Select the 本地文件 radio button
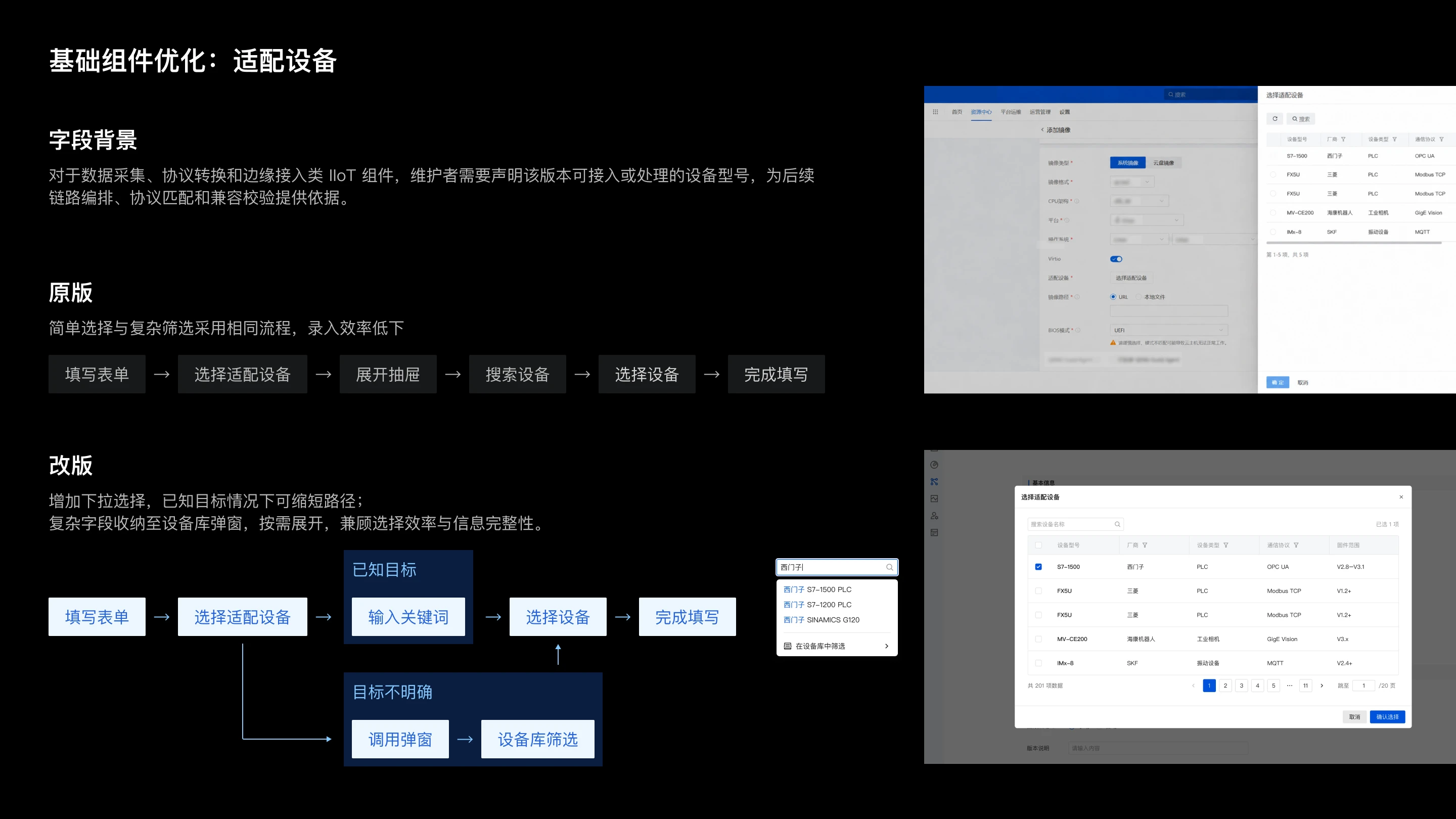The image size is (1456, 819). pyautogui.click(x=1139, y=297)
